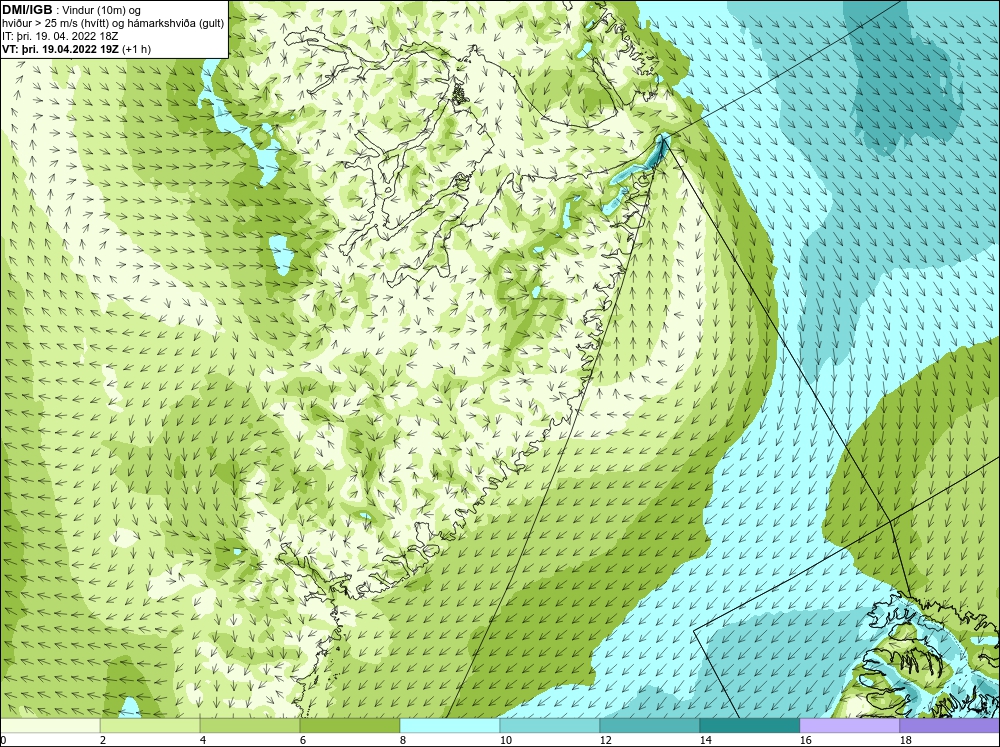This screenshot has width=1000, height=747.
Task: Click the 12–14 m/s teal legend swatch
Action: 649,725
